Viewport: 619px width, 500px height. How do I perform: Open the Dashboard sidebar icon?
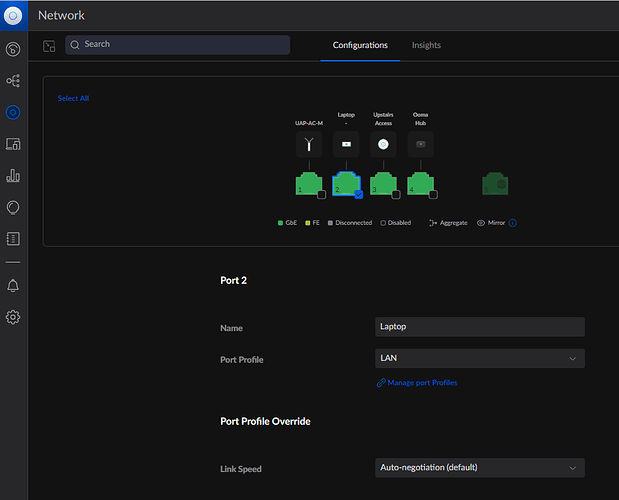(13, 49)
